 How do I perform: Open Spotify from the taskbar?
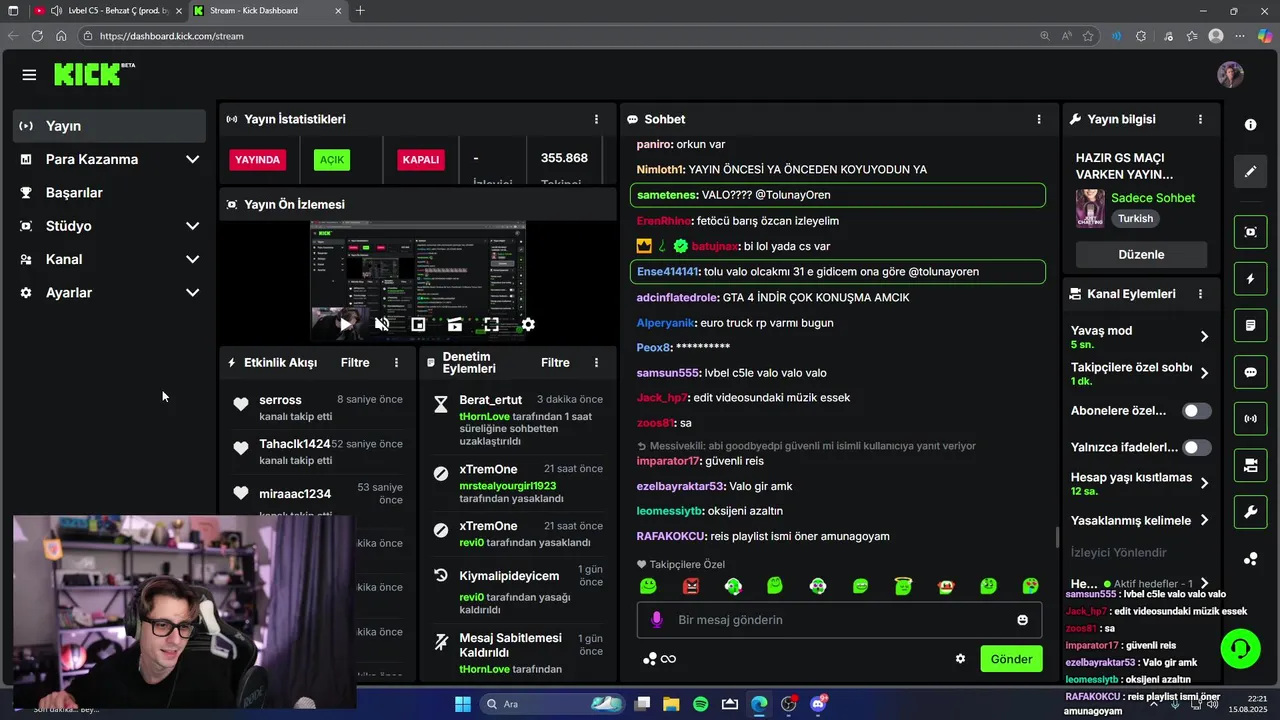701,704
